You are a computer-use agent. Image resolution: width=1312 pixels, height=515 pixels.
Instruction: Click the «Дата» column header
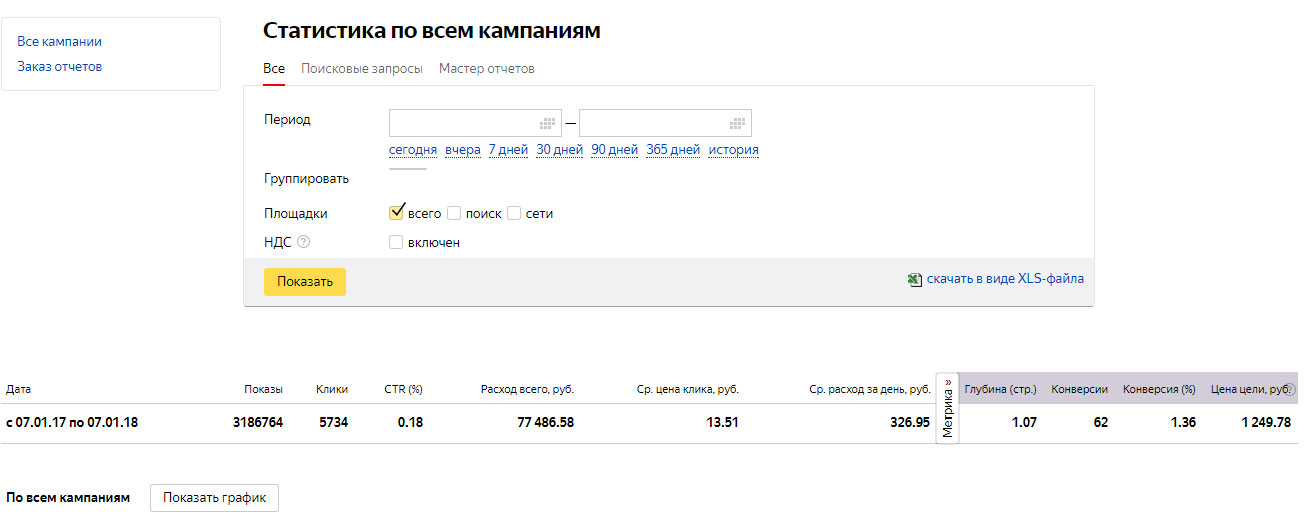point(19,389)
